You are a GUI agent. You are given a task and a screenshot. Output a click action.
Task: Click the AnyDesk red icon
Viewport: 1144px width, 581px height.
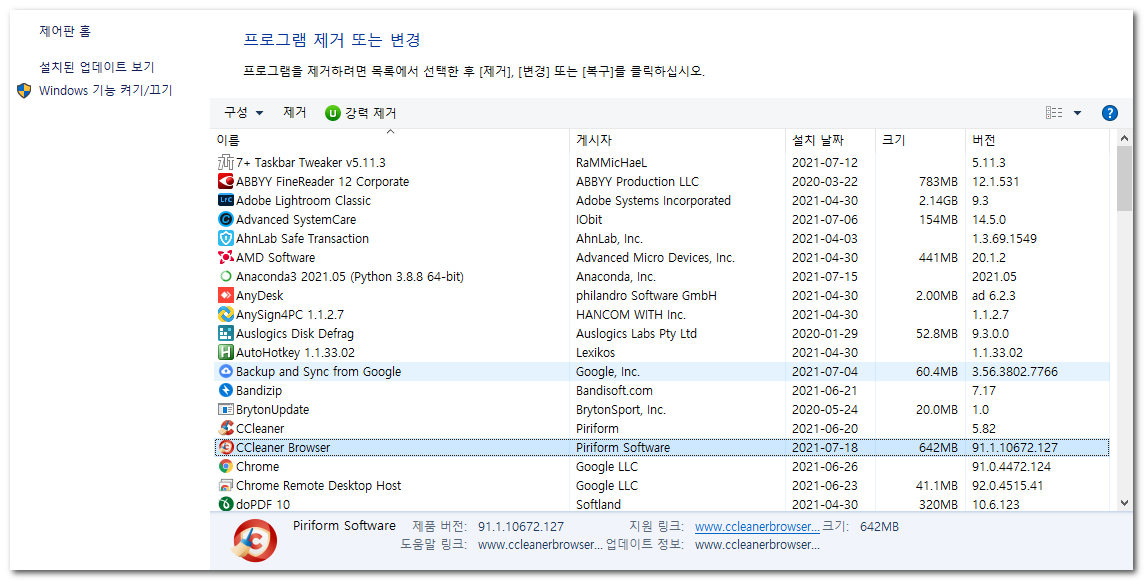225,295
